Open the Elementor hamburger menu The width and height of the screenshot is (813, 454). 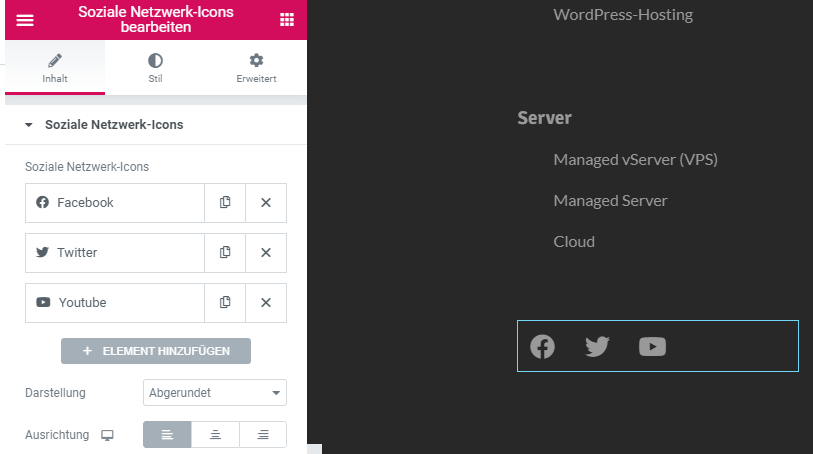coord(25,20)
